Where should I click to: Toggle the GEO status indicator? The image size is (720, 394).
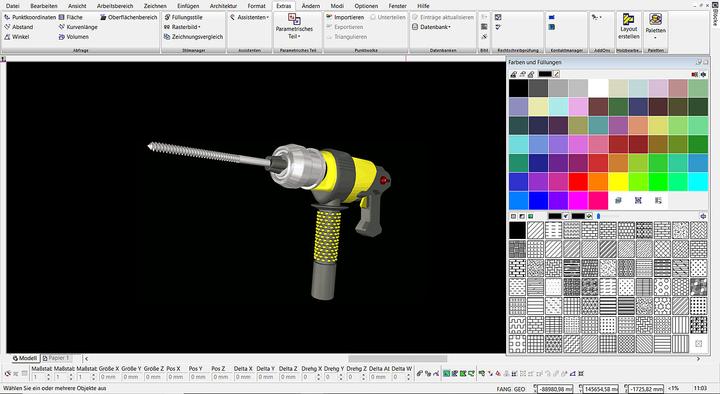click(x=519, y=389)
